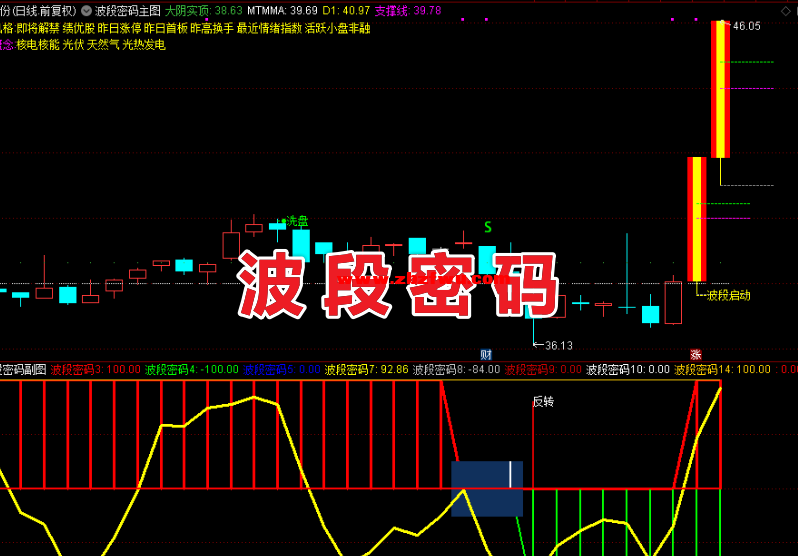Click the D1: 40.97 indicator value
Viewport: 798px width, 556px height.
pos(346,10)
